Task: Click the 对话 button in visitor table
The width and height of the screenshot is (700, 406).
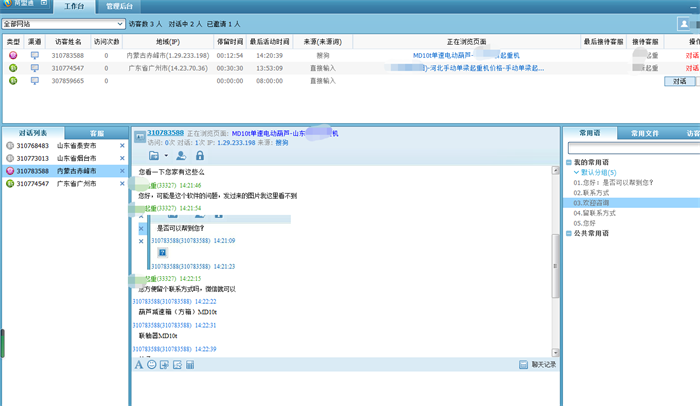Action: pyautogui.click(x=680, y=81)
